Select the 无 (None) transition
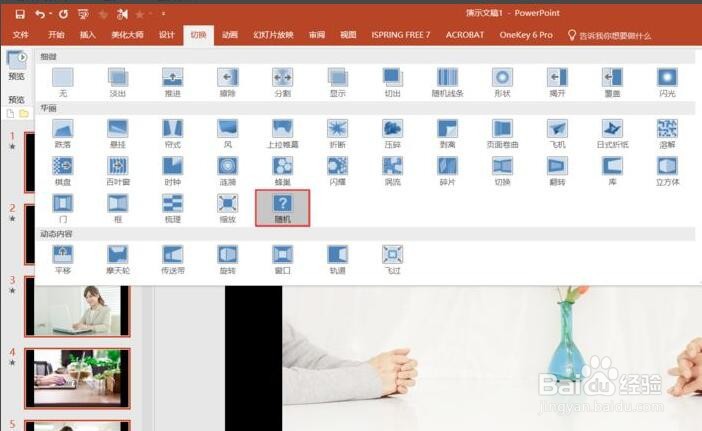This screenshot has width=702, height=431. (63, 83)
